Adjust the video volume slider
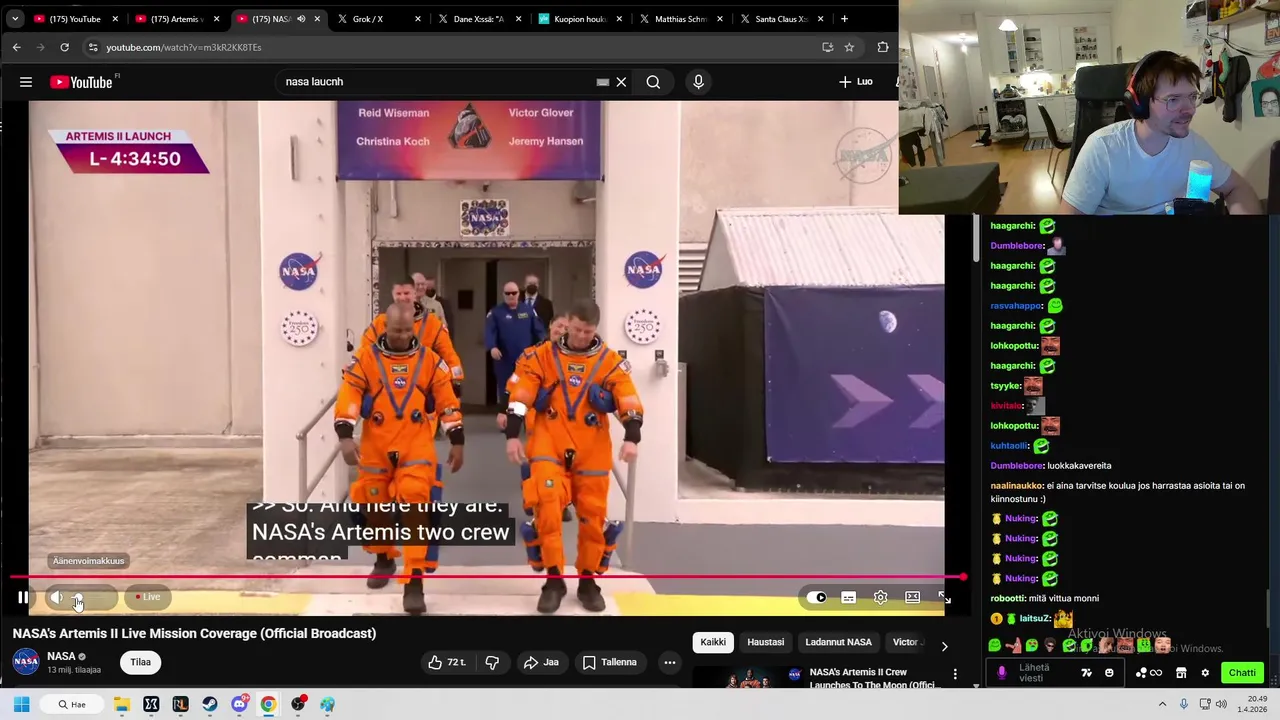The height and width of the screenshot is (720, 1280). [90, 598]
